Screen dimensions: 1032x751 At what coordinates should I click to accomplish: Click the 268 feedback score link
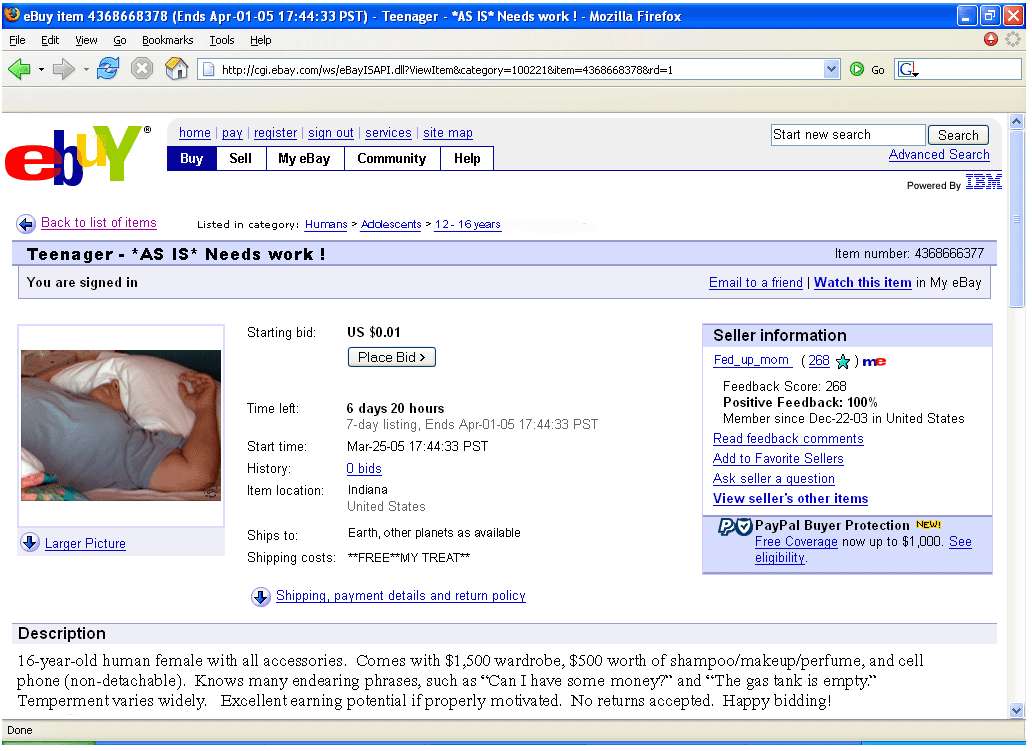(819, 361)
